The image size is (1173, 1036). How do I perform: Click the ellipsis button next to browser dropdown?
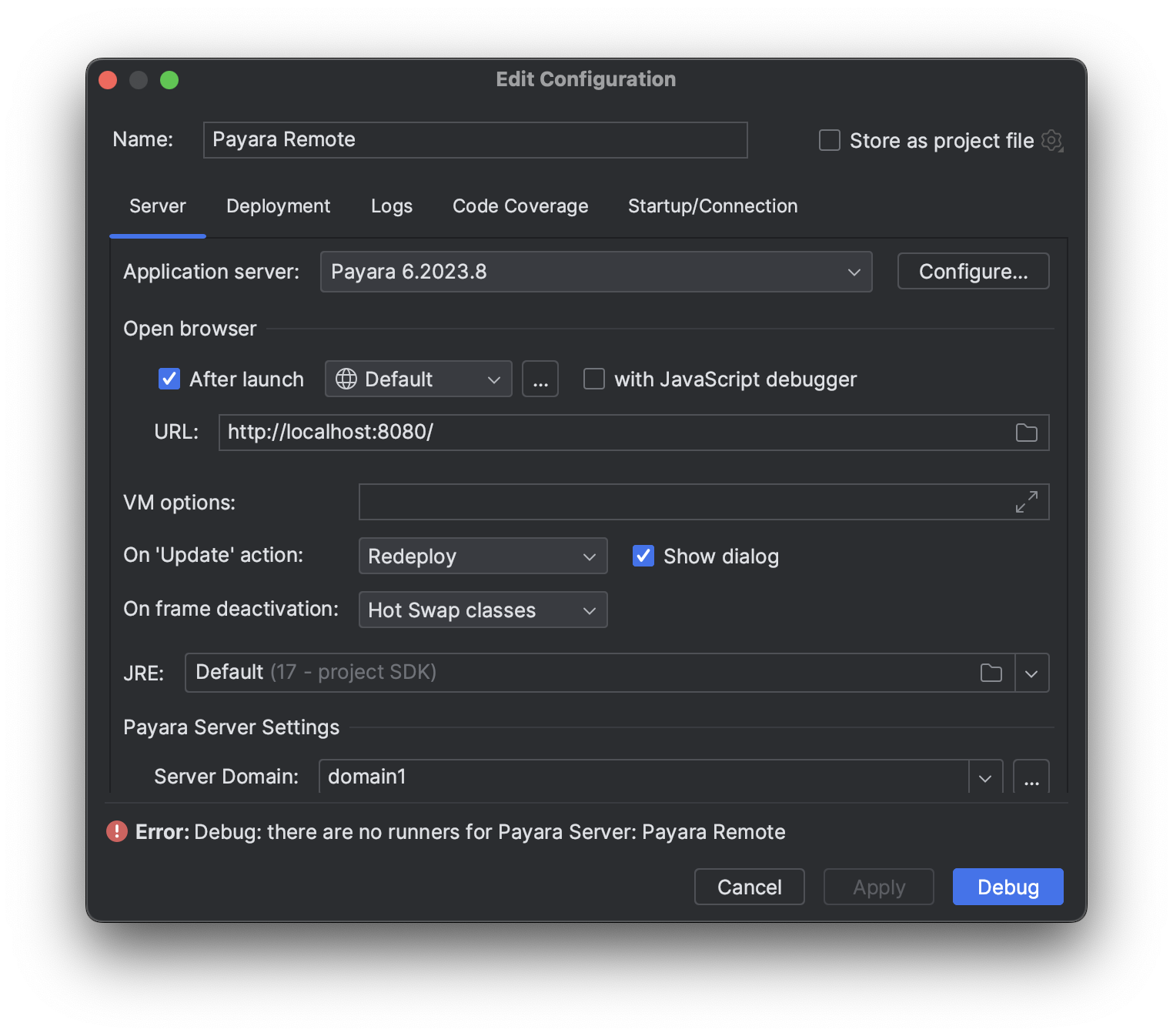540,379
